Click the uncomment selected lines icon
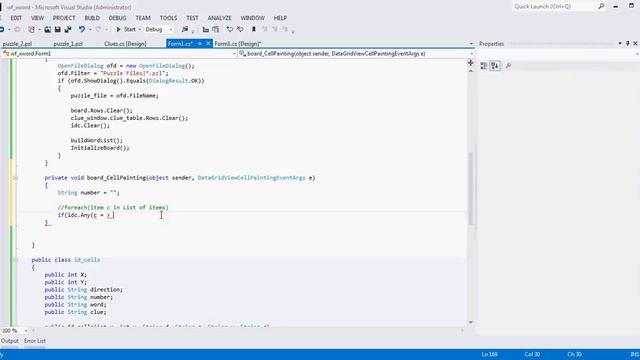This screenshot has width=640, height=360. click(240, 29)
